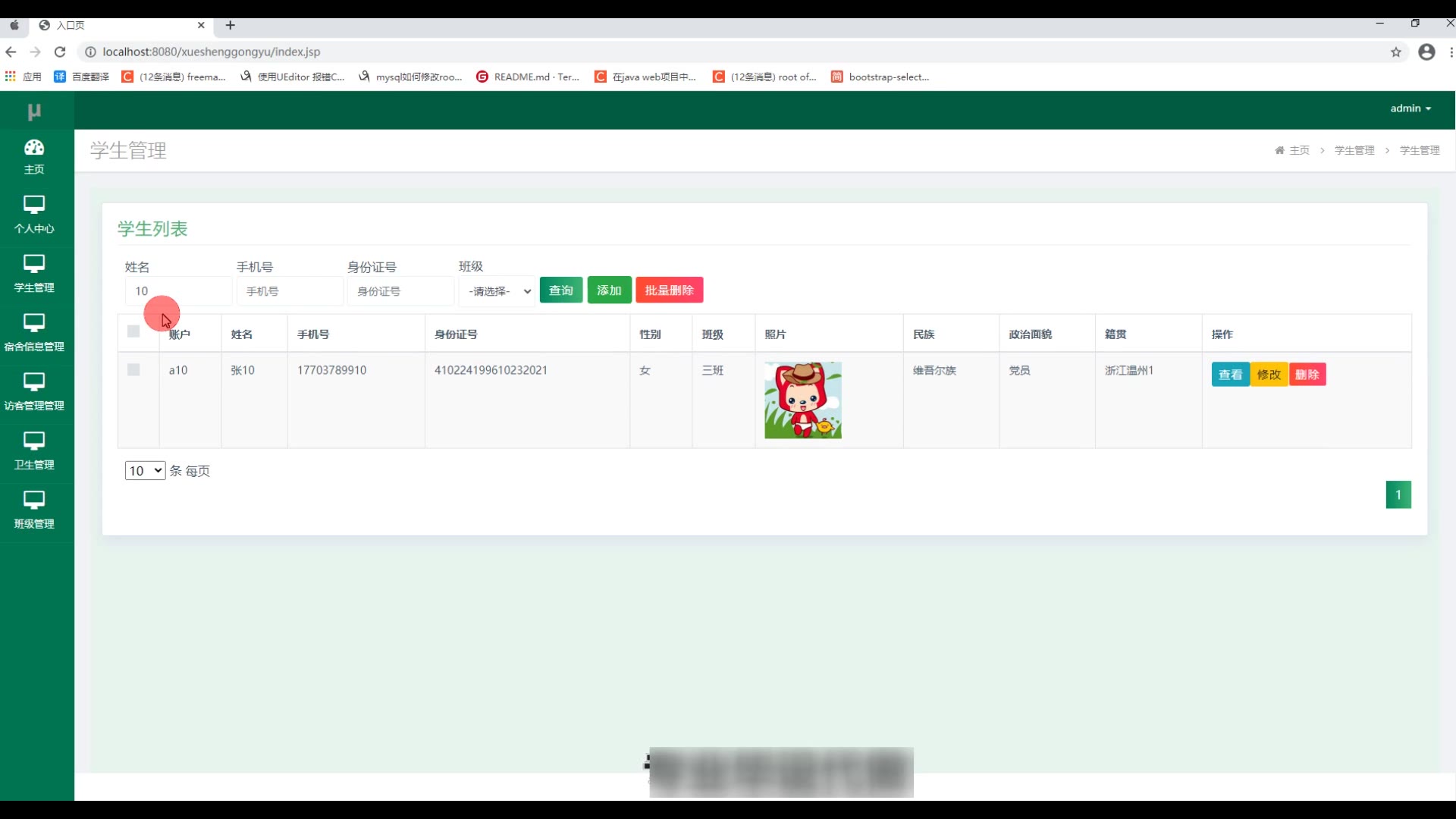
Task: Bookmark this page with star icon
Action: click(x=1395, y=52)
